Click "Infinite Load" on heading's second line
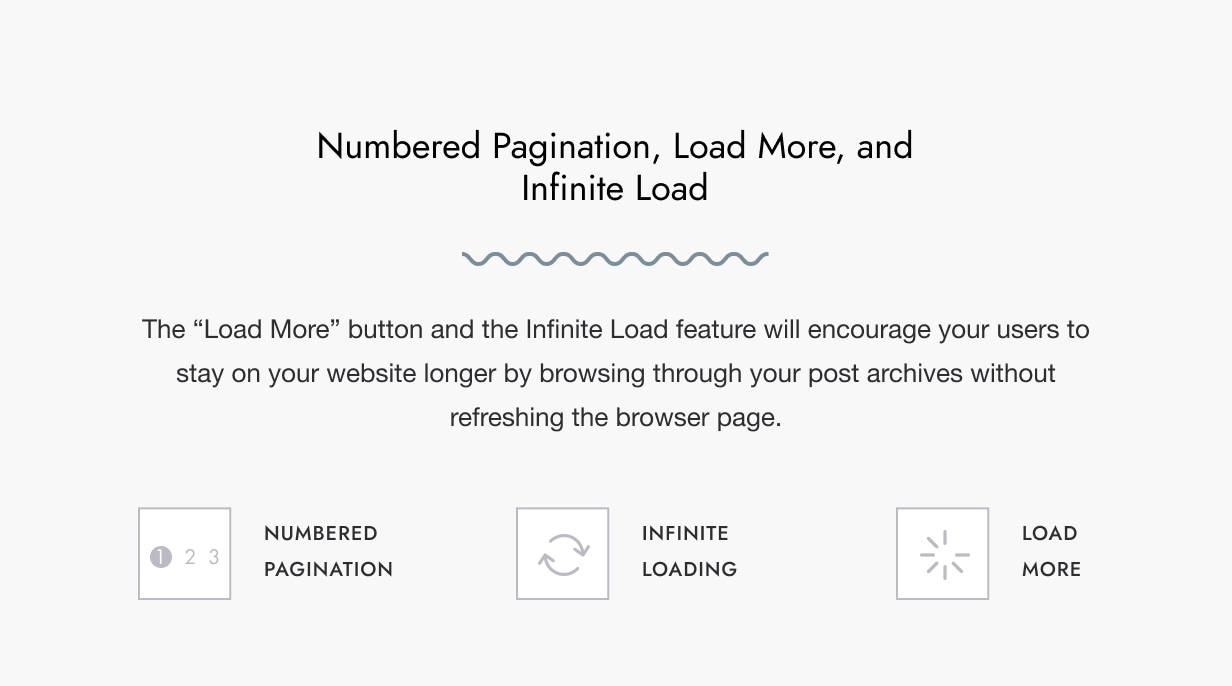 pos(615,188)
